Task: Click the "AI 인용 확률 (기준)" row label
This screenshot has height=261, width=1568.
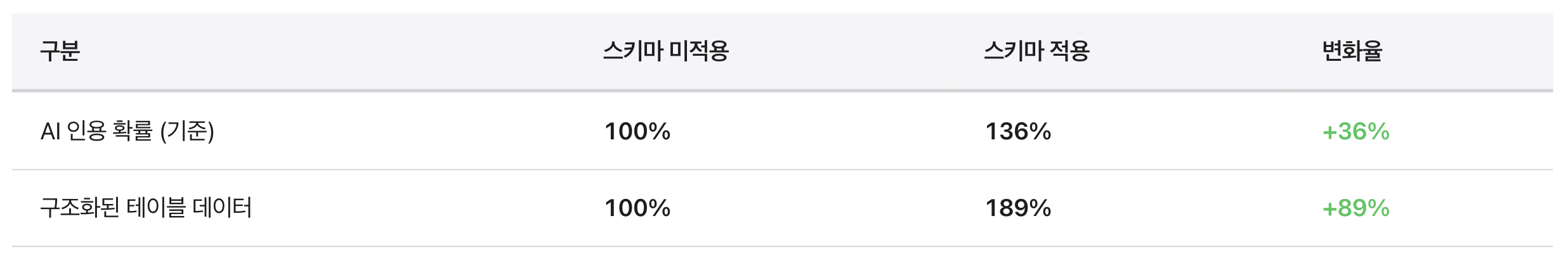Action: 127,131
